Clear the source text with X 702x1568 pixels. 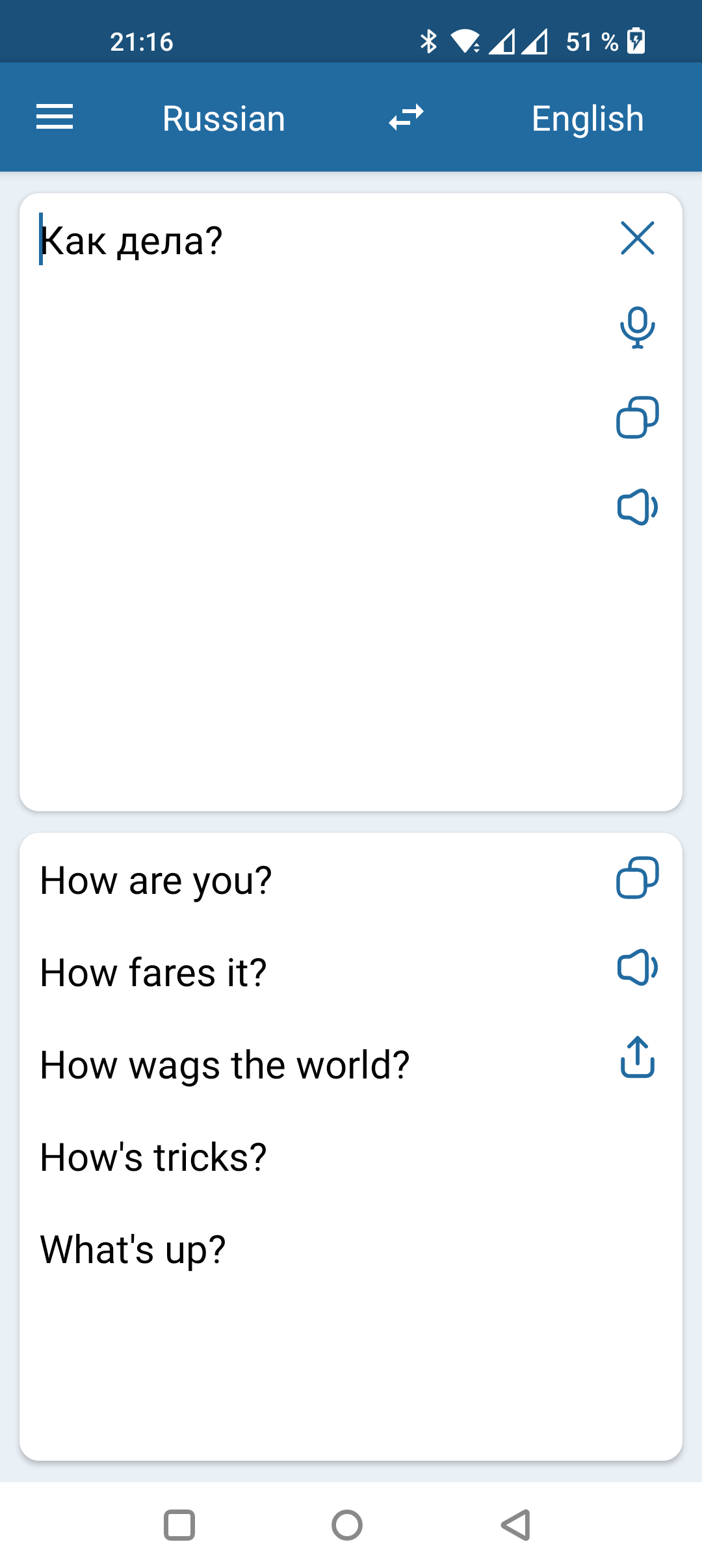point(637,238)
